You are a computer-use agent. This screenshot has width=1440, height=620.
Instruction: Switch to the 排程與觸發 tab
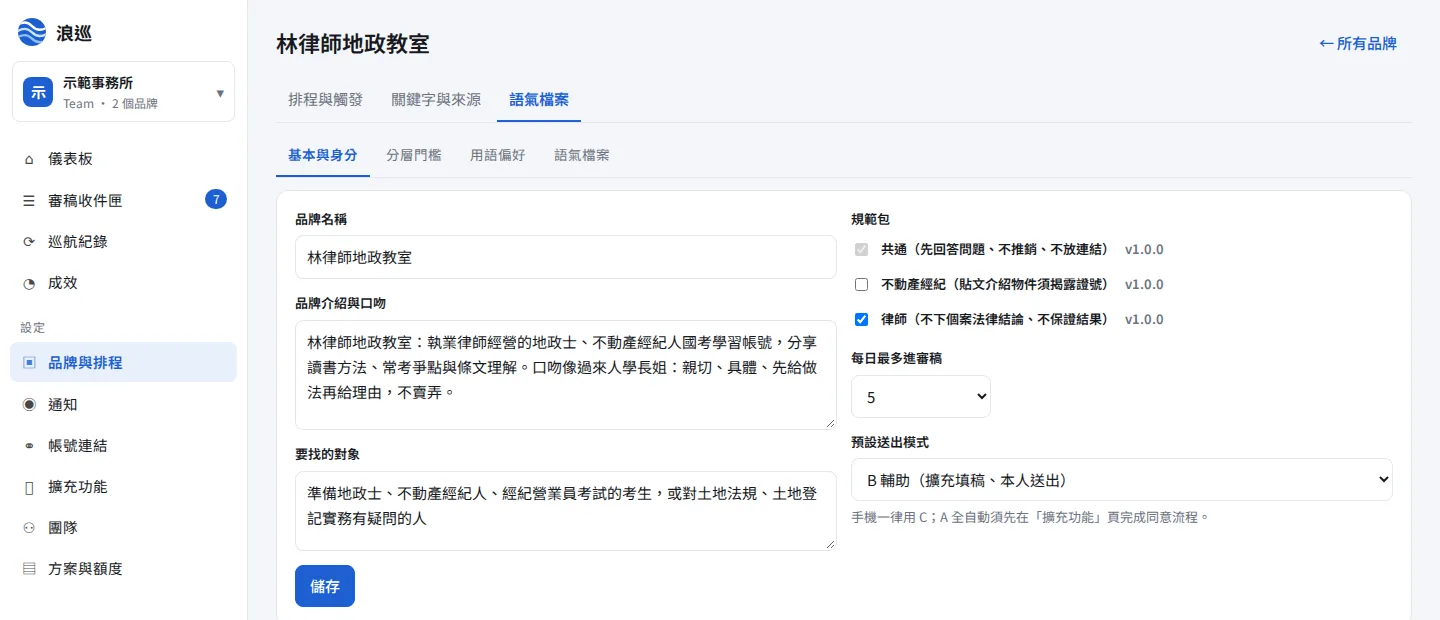click(x=325, y=99)
